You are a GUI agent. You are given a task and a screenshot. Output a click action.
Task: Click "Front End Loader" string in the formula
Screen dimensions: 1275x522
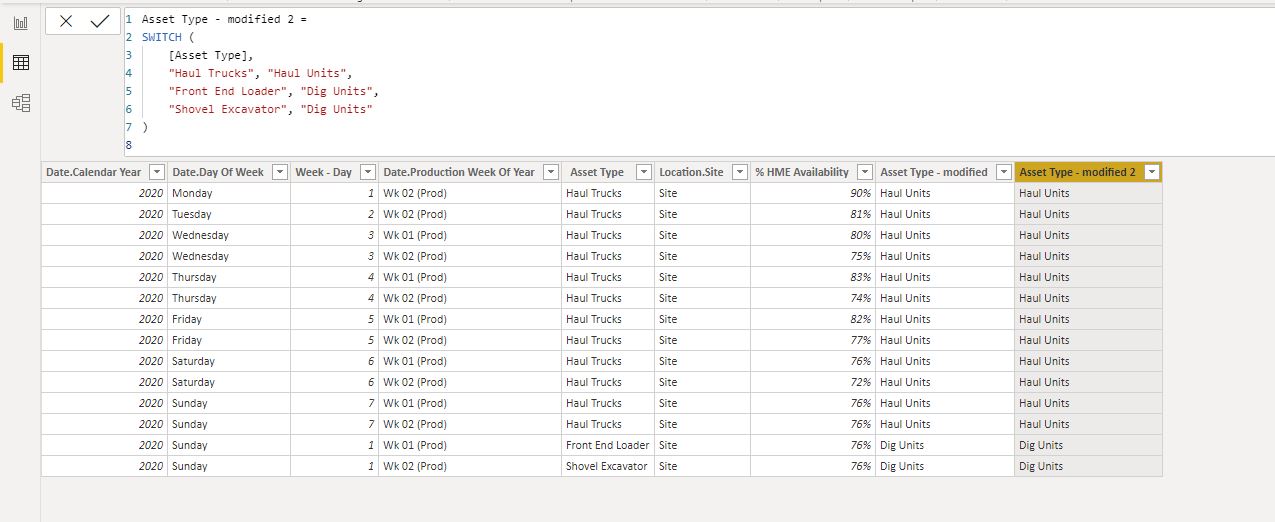click(x=229, y=91)
